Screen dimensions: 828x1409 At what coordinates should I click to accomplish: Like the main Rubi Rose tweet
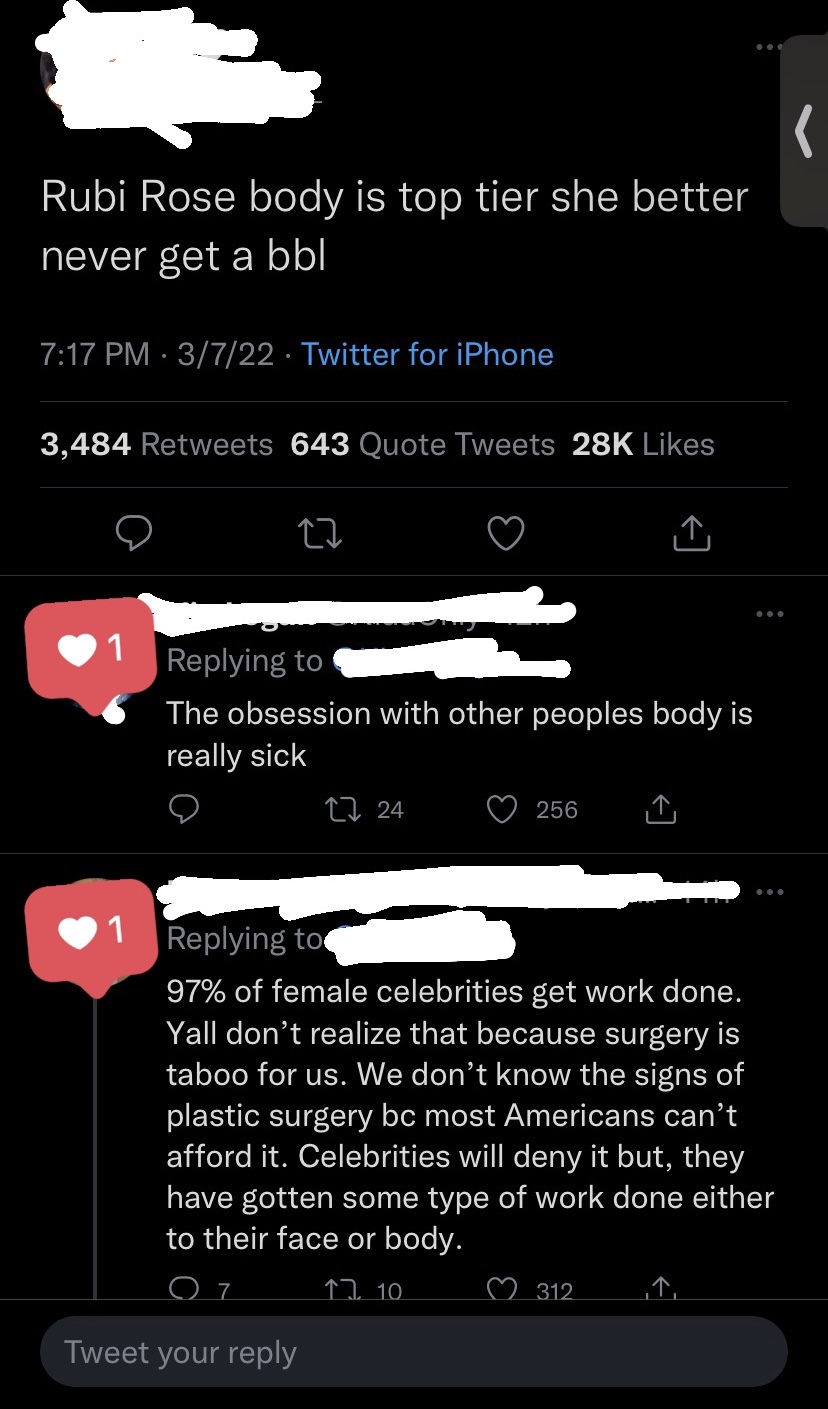(x=506, y=535)
